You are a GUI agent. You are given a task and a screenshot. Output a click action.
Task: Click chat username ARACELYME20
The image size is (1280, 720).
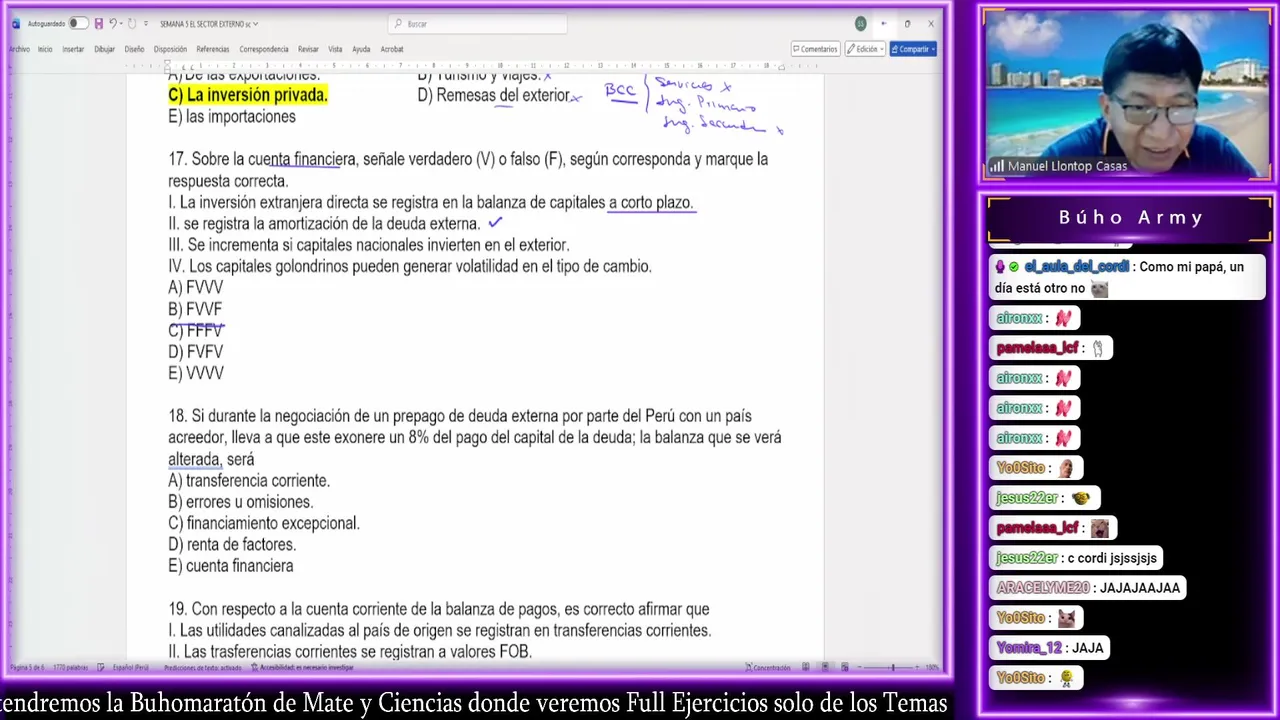[x=1042, y=588]
